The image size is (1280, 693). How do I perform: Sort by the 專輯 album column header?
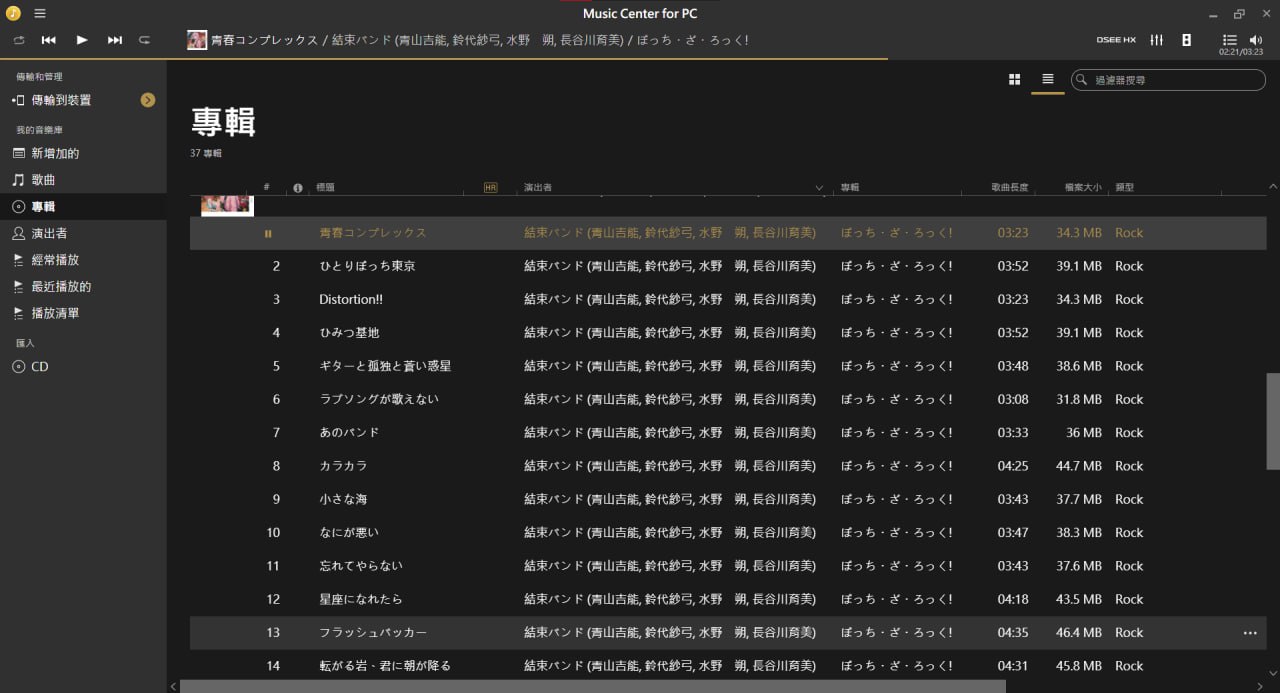click(849, 187)
